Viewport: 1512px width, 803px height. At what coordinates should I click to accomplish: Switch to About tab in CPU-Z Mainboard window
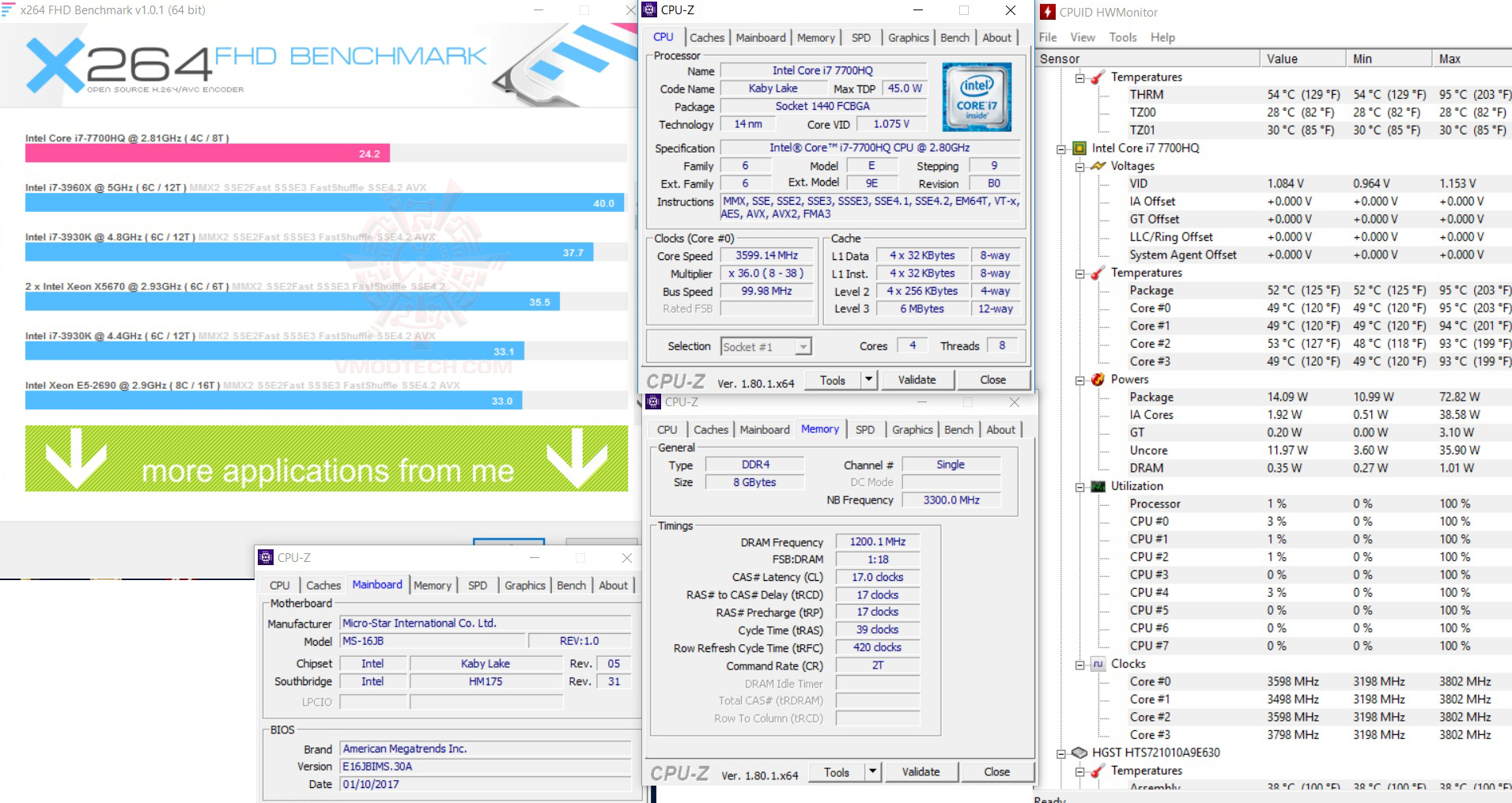pos(613,586)
